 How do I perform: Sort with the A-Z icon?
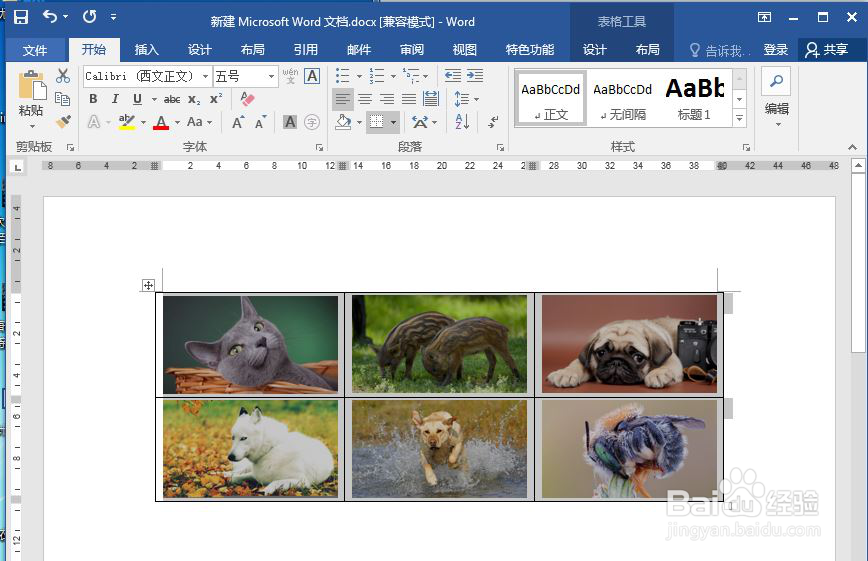(x=462, y=122)
